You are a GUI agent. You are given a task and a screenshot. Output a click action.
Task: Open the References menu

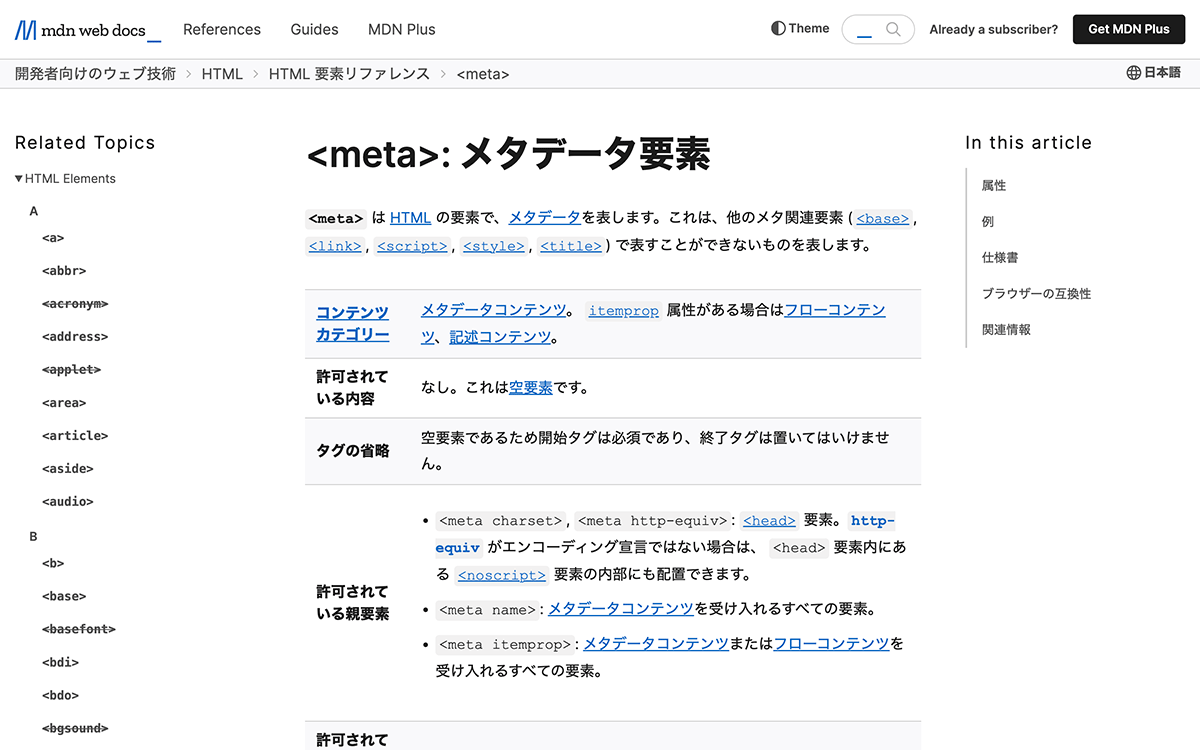(222, 29)
